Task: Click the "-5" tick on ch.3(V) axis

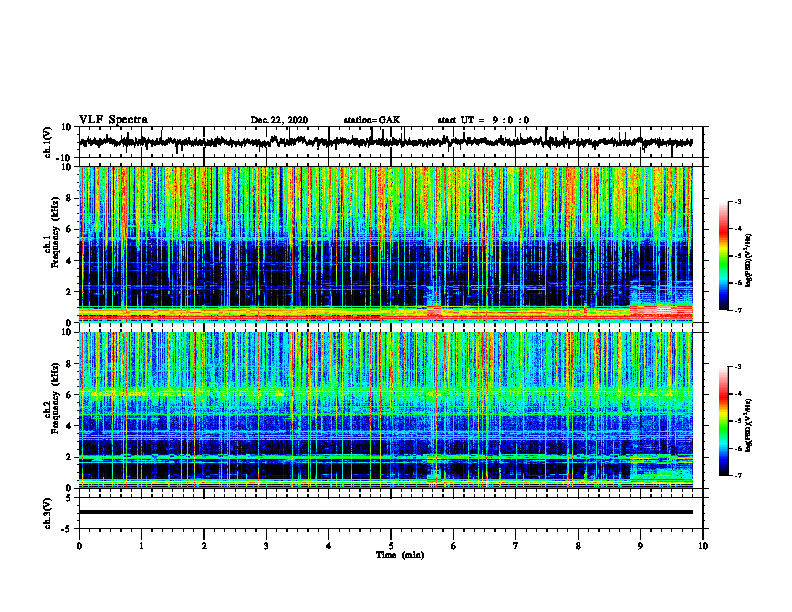Action: click(67, 529)
